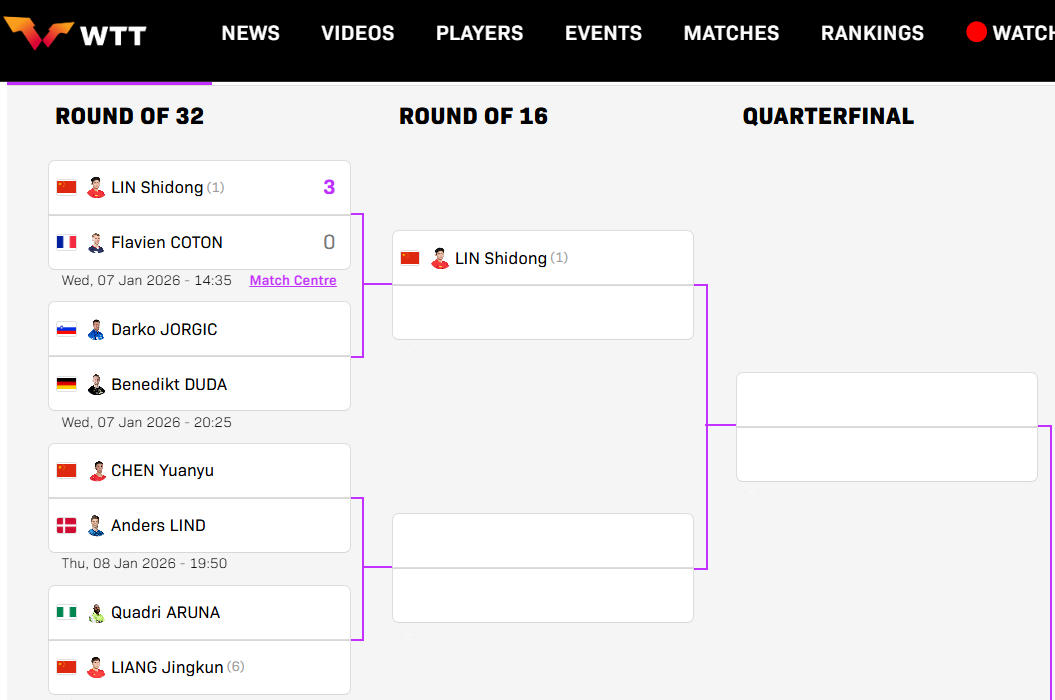Viewport: 1055px width, 700px height.
Task: Open the NEWS menu item
Action: coord(250,33)
